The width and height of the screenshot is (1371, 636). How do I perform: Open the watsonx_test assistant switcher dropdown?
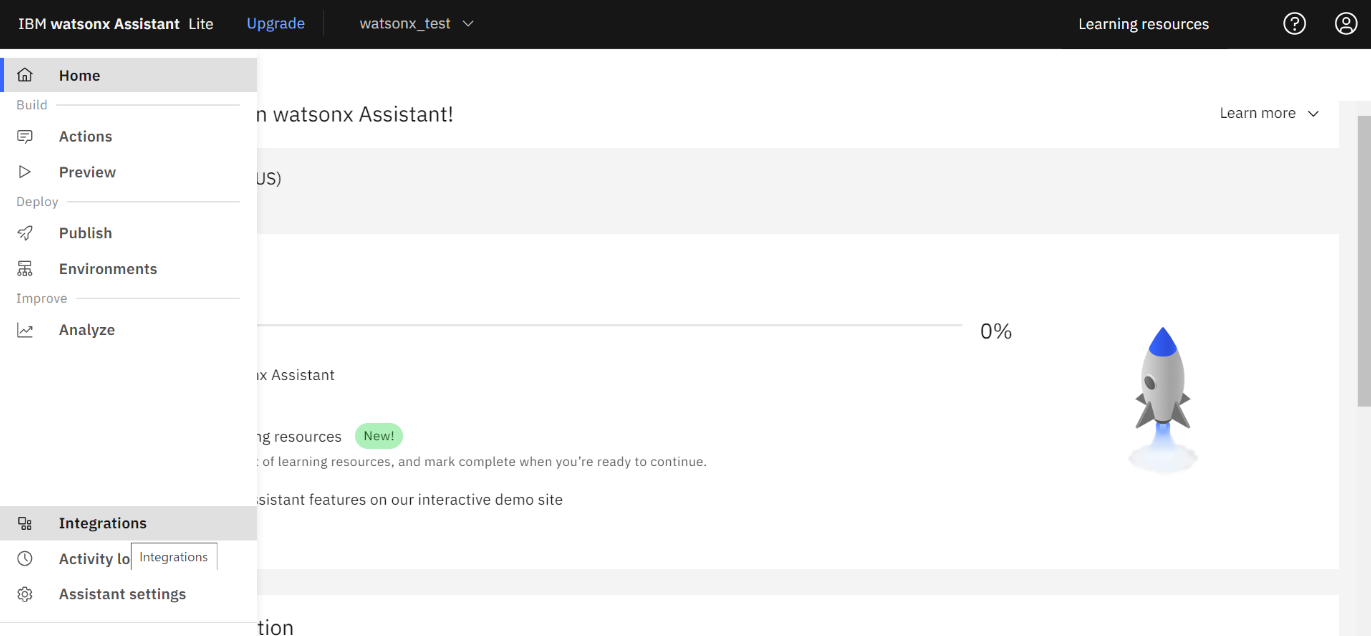pos(417,24)
